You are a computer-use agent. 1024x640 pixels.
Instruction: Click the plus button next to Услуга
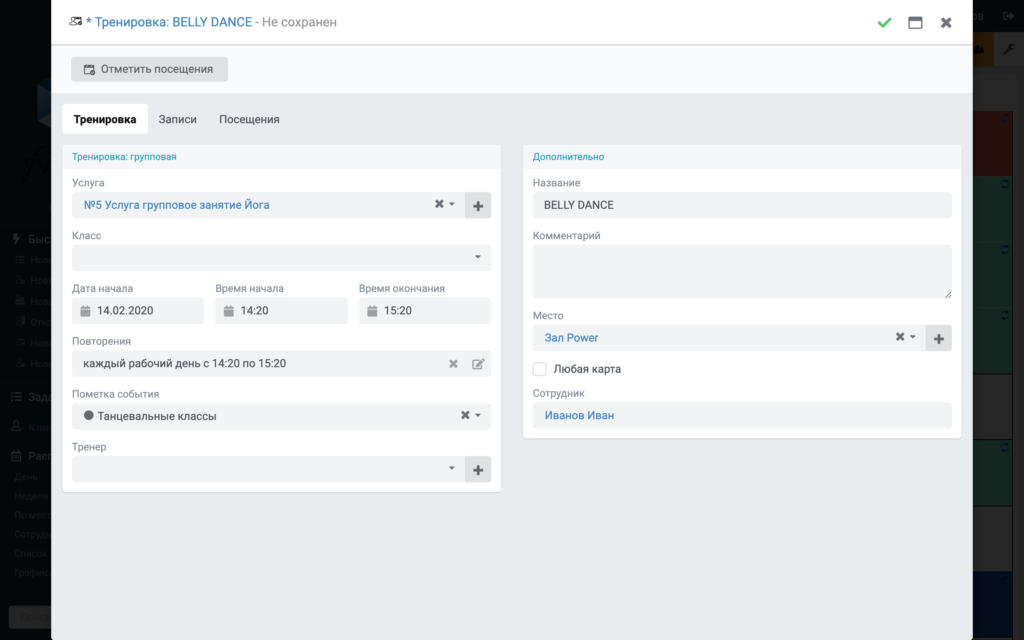(478, 206)
